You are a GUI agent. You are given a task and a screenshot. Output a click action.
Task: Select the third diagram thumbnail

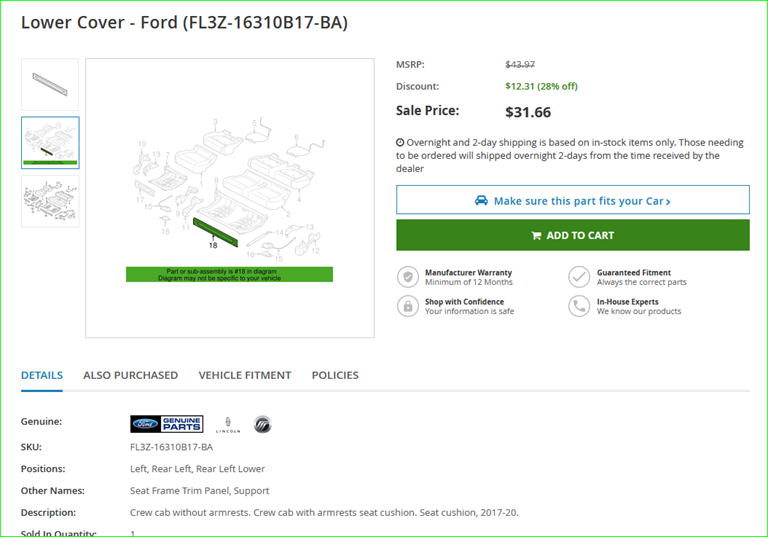50,201
